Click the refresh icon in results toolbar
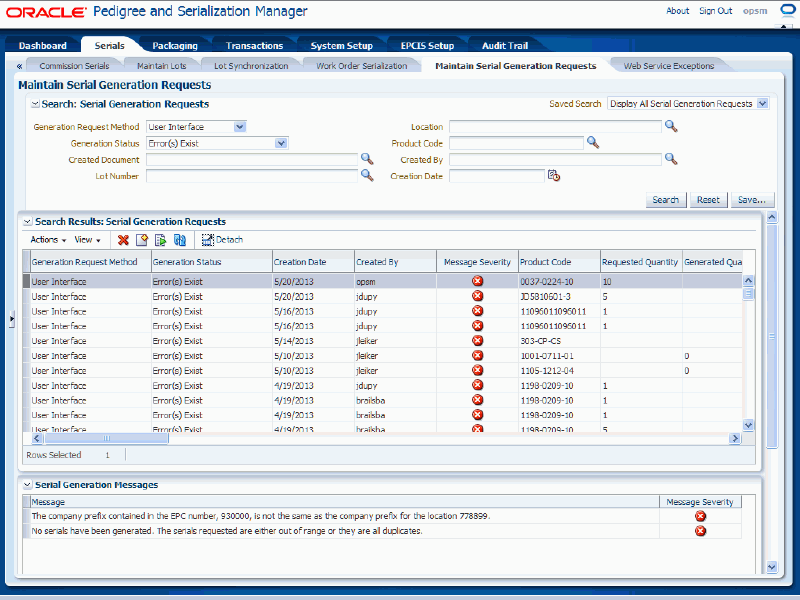The width and height of the screenshot is (800, 600). click(x=180, y=240)
